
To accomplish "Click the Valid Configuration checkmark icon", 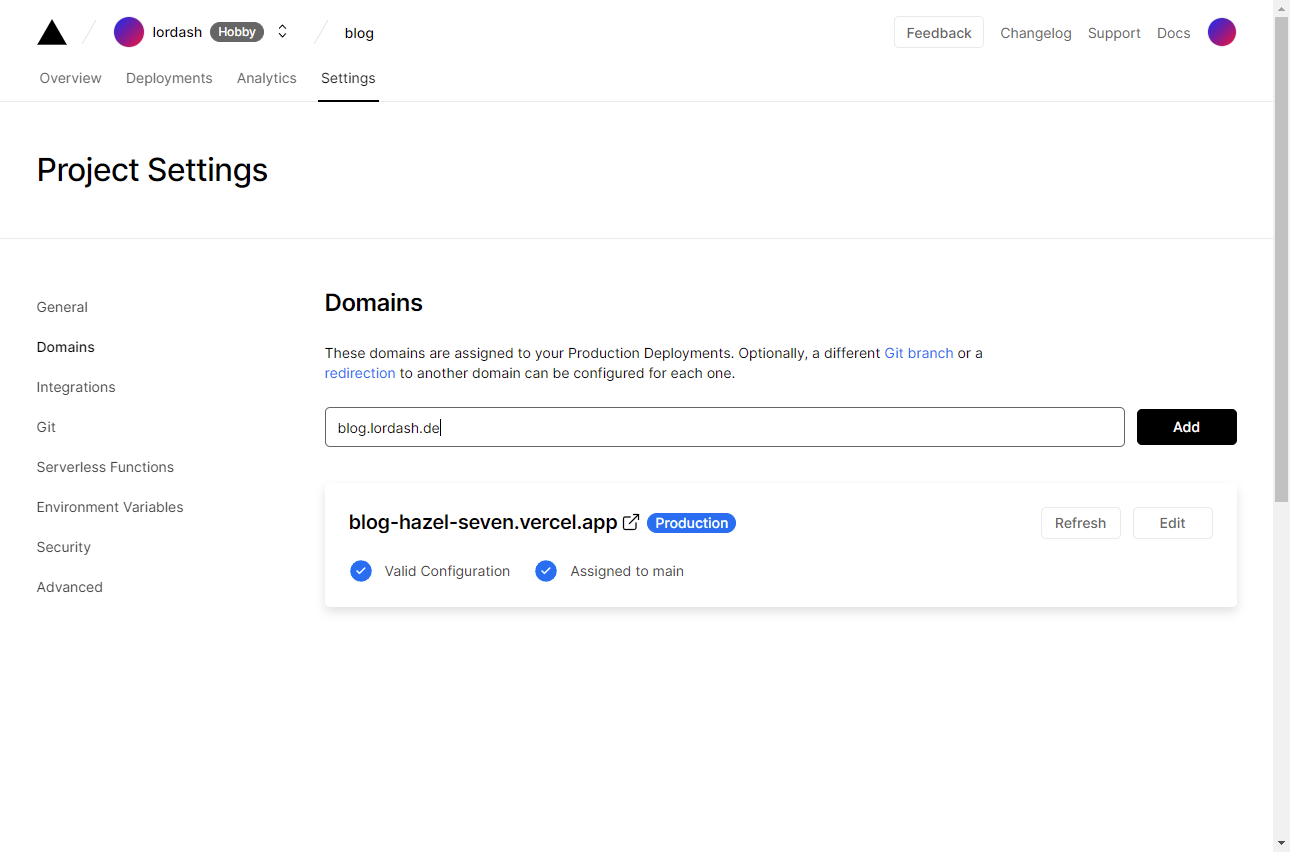I will click(x=361, y=571).
